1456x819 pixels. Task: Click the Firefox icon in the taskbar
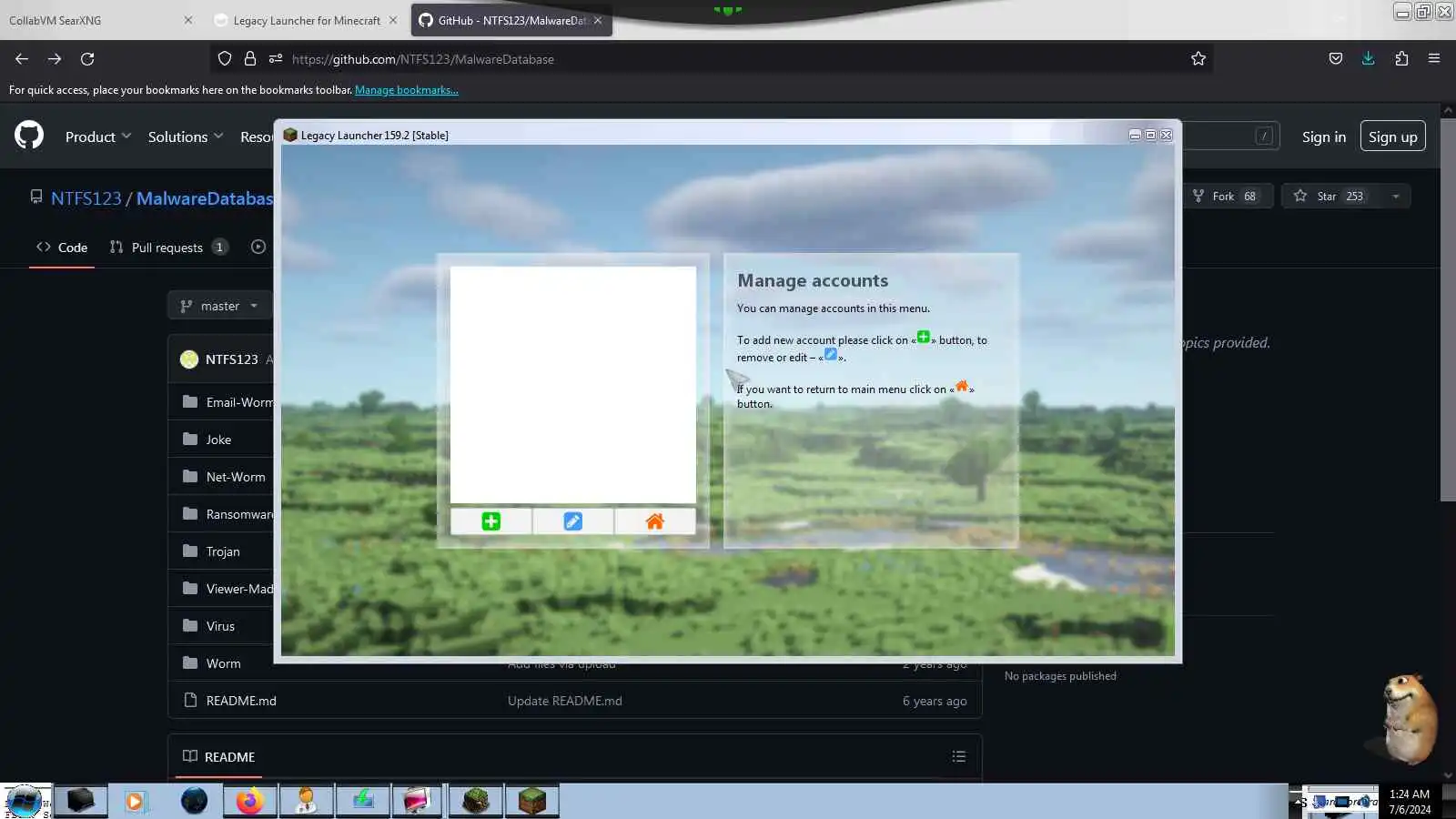pyautogui.click(x=249, y=801)
